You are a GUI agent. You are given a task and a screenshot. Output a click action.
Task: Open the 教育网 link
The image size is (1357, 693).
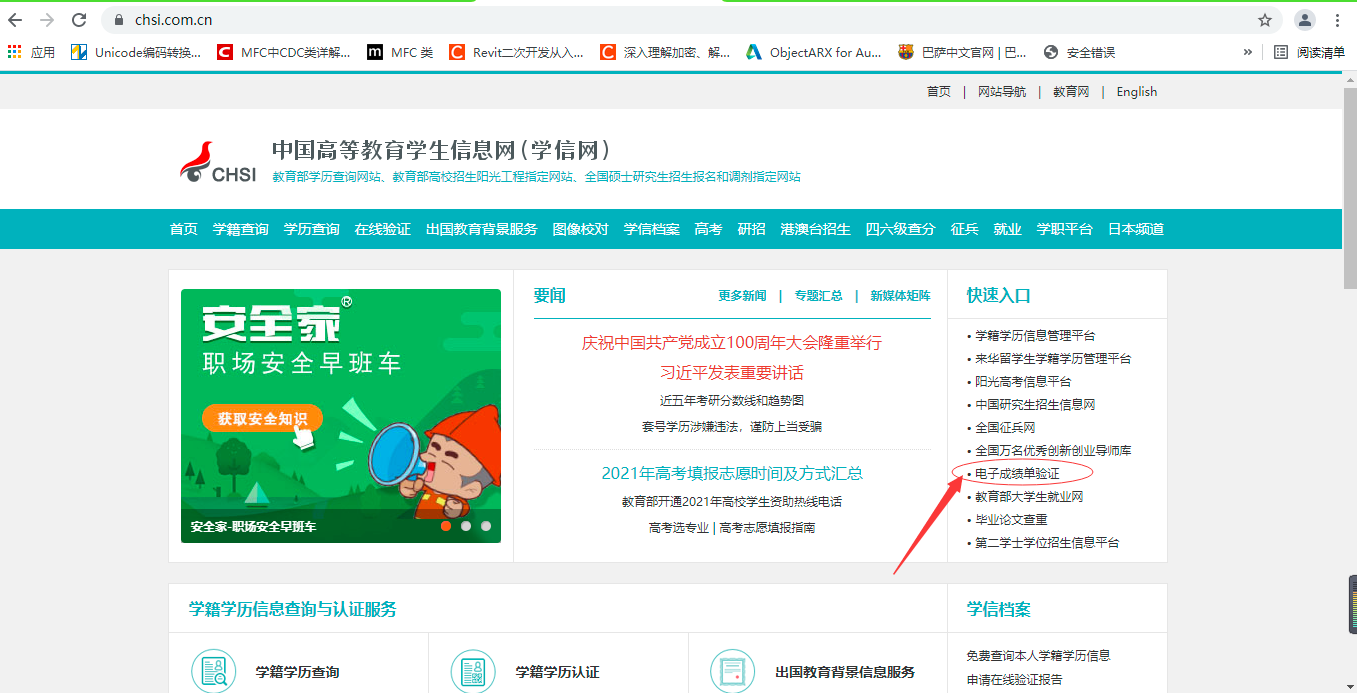[1071, 91]
